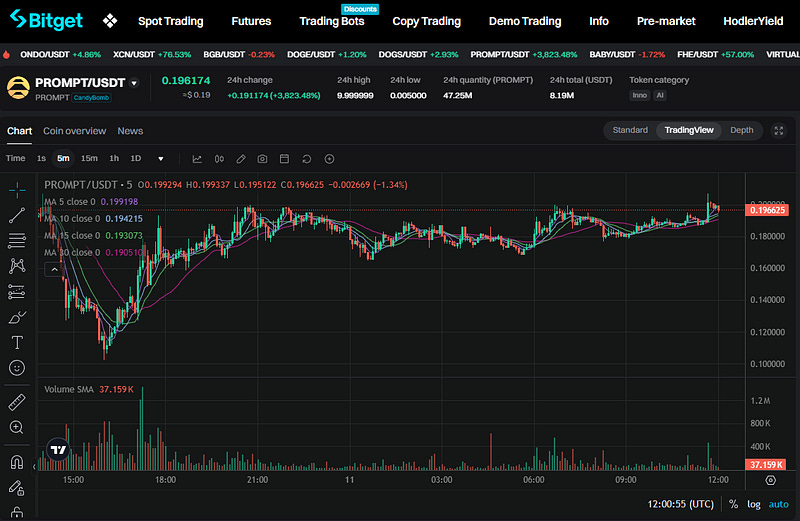Select the crosshair cursor tool

[17, 190]
